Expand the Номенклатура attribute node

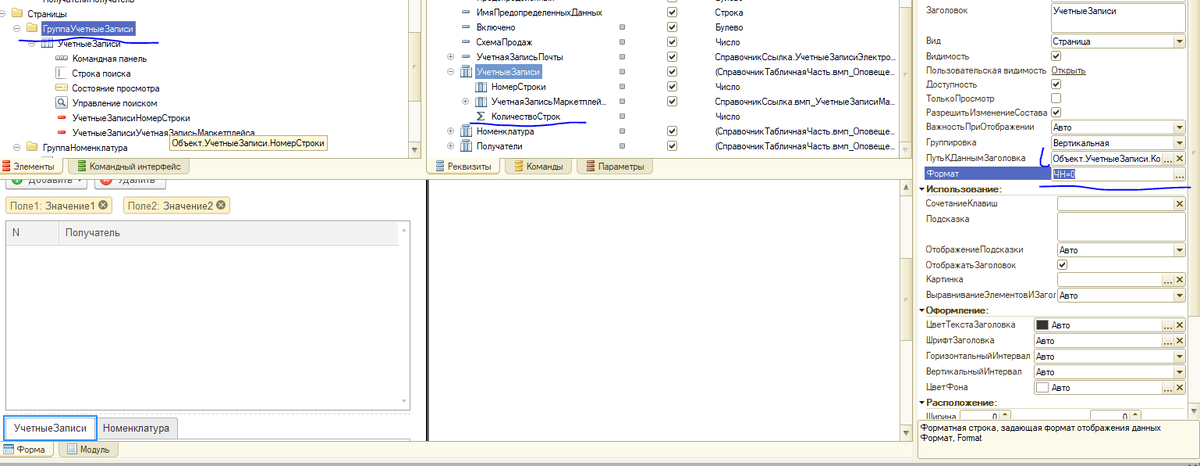(x=451, y=131)
